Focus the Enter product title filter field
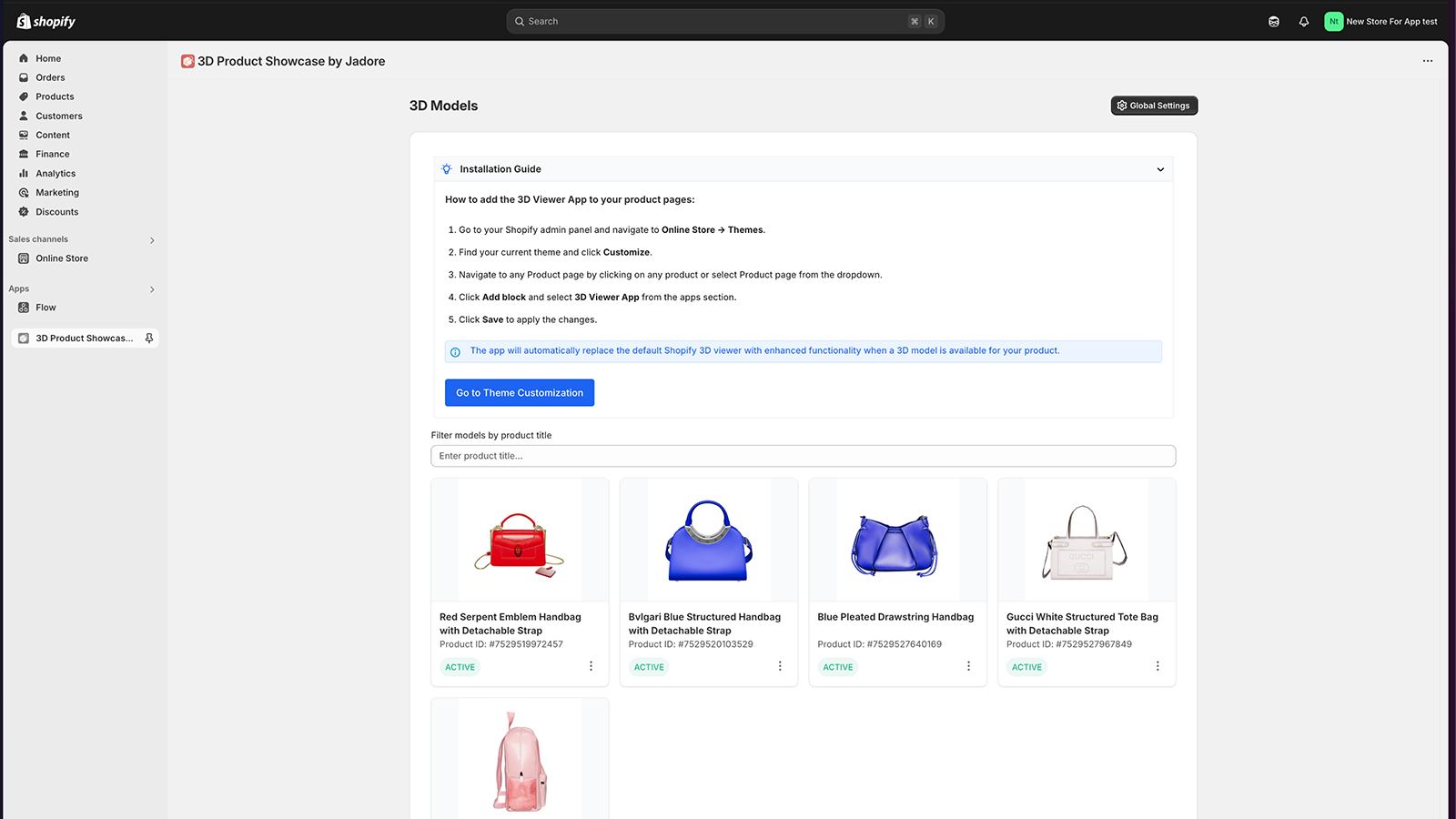 [x=804, y=456]
